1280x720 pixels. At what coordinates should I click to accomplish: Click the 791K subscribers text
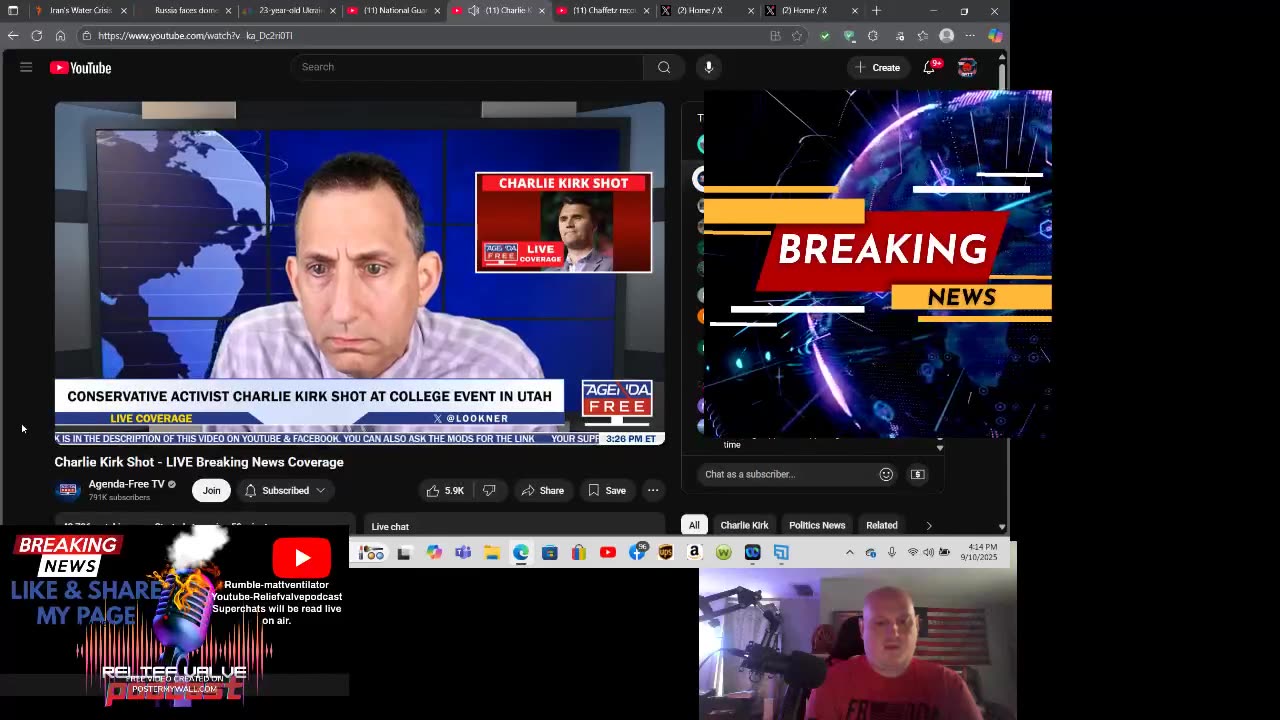coord(119,497)
